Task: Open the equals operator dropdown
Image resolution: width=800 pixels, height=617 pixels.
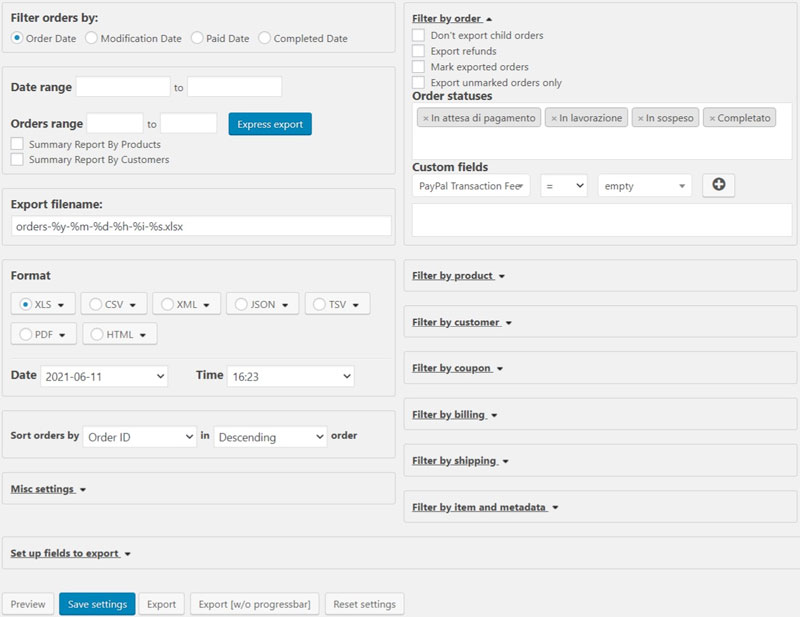Action: coord(564,186)
